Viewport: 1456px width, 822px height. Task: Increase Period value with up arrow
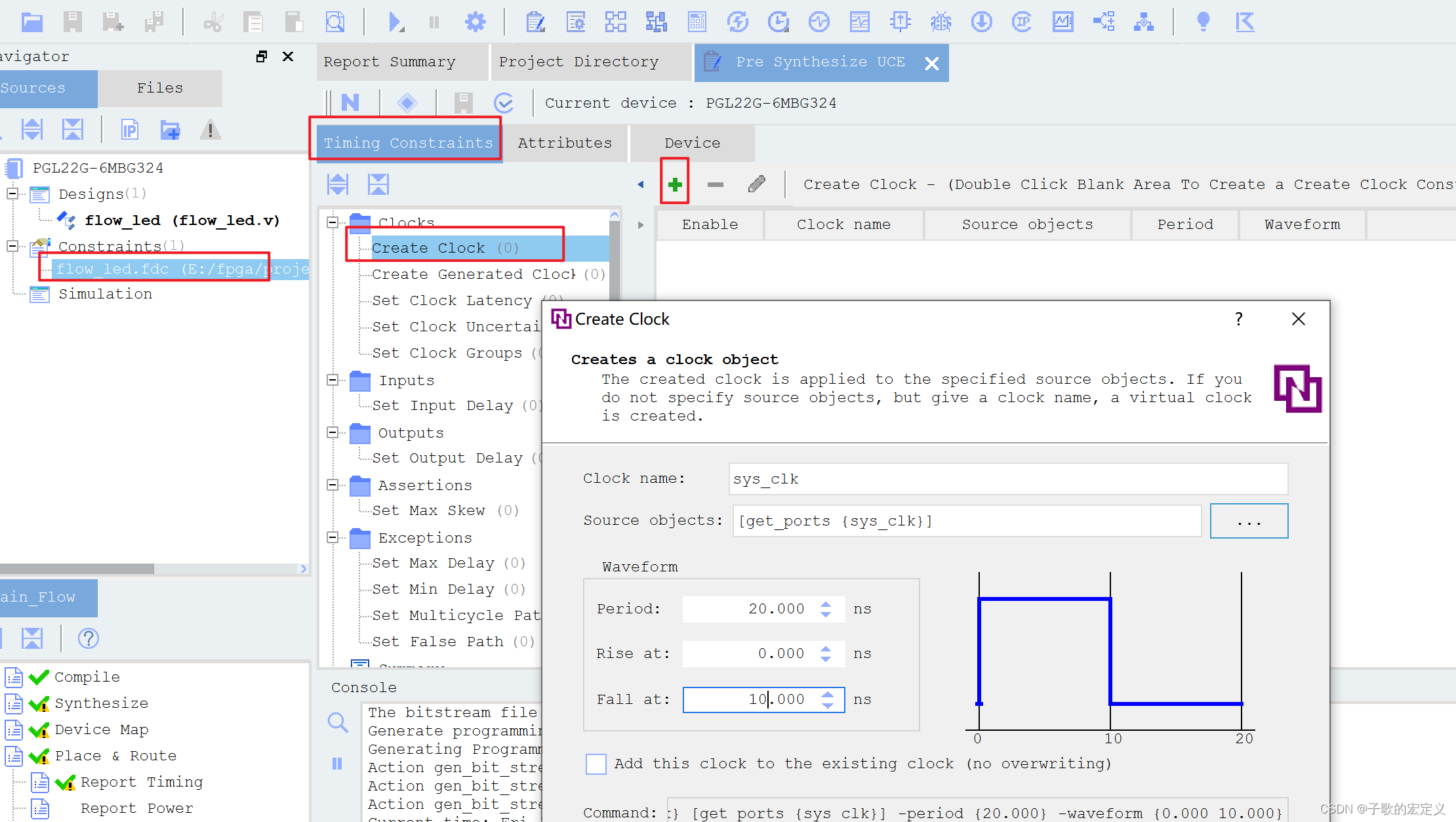(826, 604)
